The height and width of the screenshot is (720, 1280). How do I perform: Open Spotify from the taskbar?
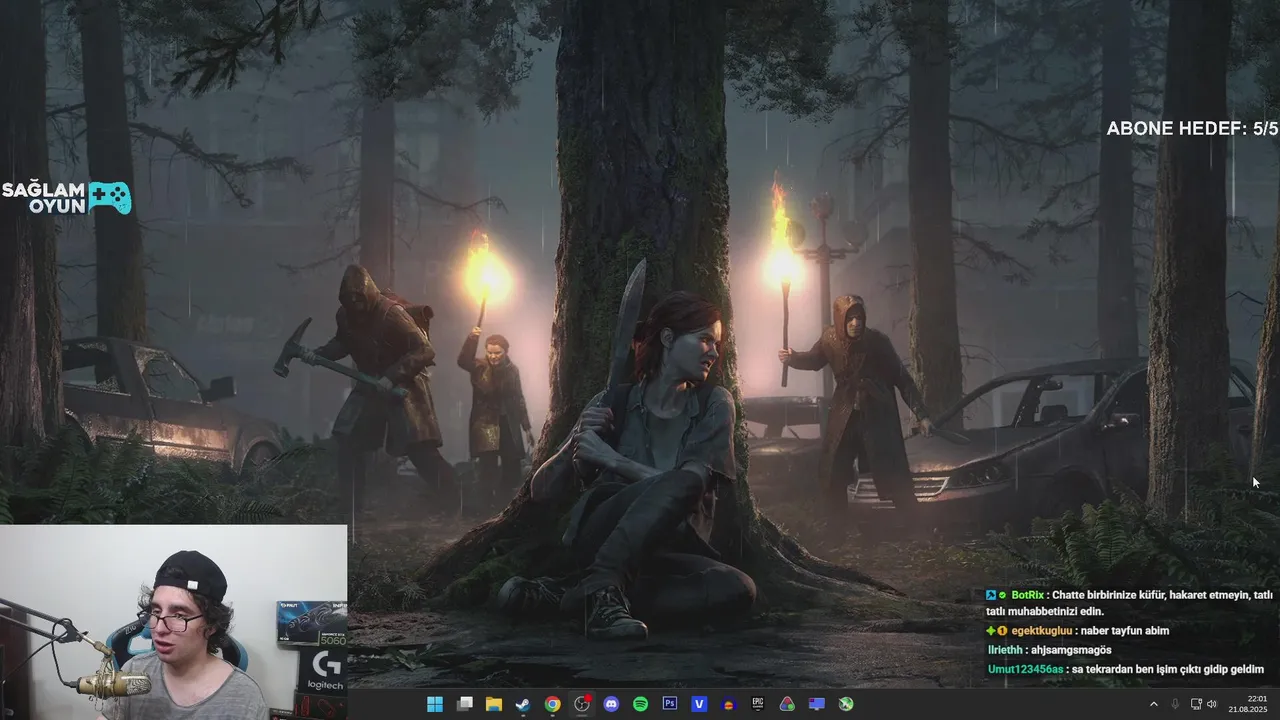(x=640, y=704)
